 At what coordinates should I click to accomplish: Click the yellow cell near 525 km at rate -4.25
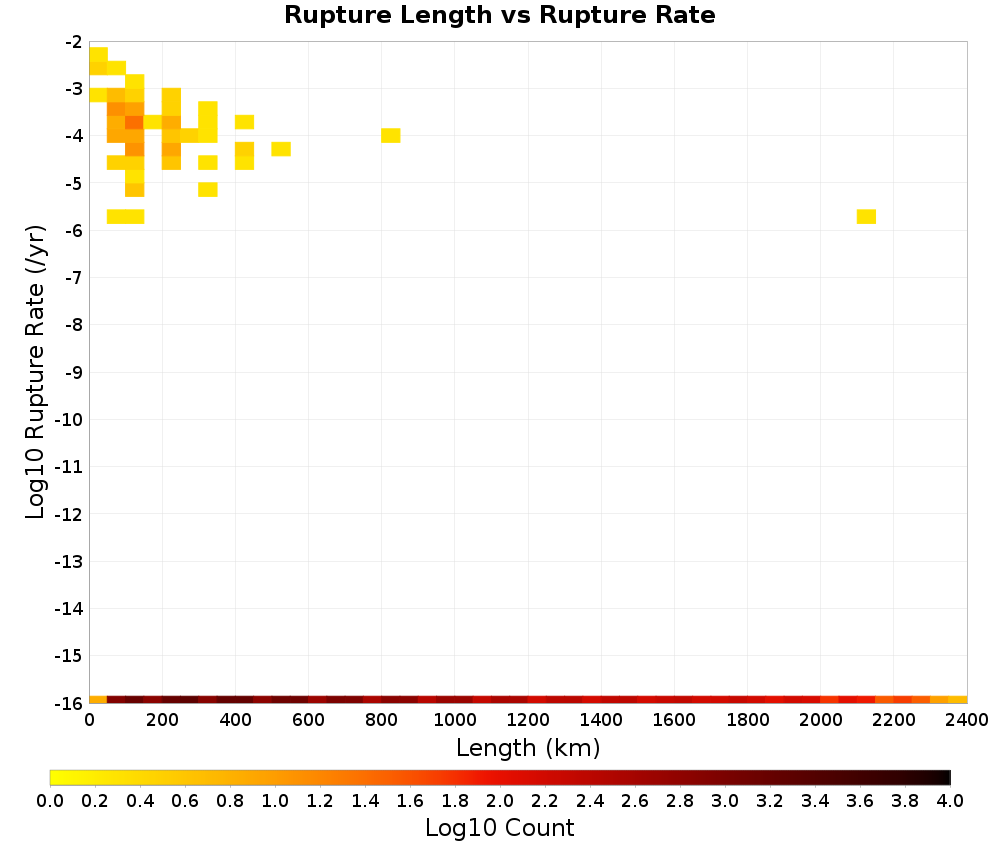pos(281,149)
